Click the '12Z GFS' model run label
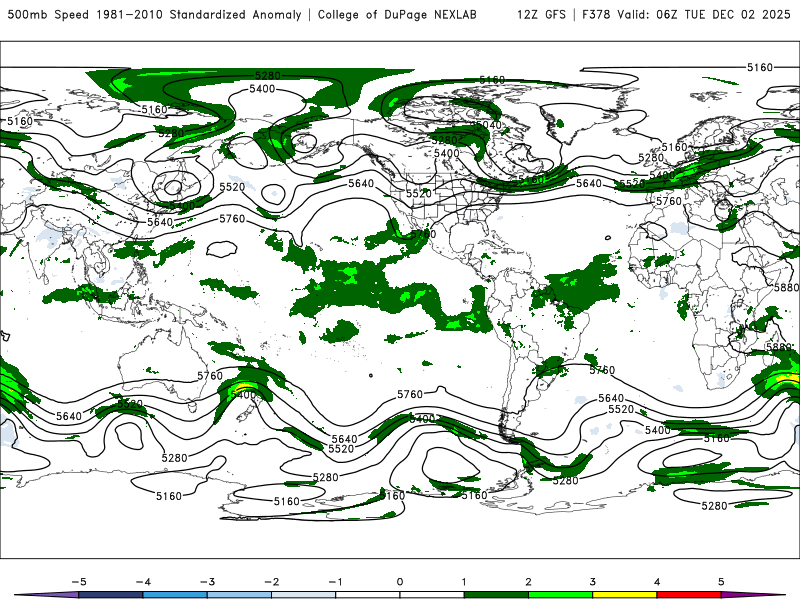The image size is (800, 600). pos(541,14)
